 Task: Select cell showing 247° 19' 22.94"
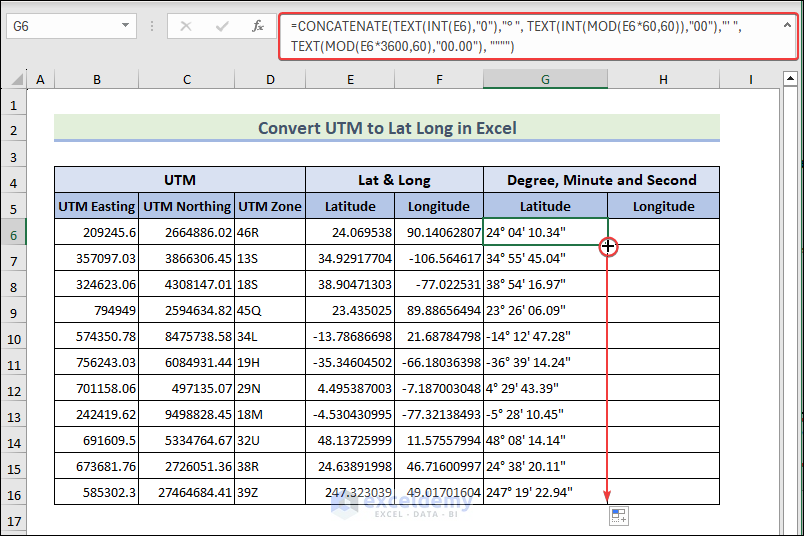(x=546, y=492)
